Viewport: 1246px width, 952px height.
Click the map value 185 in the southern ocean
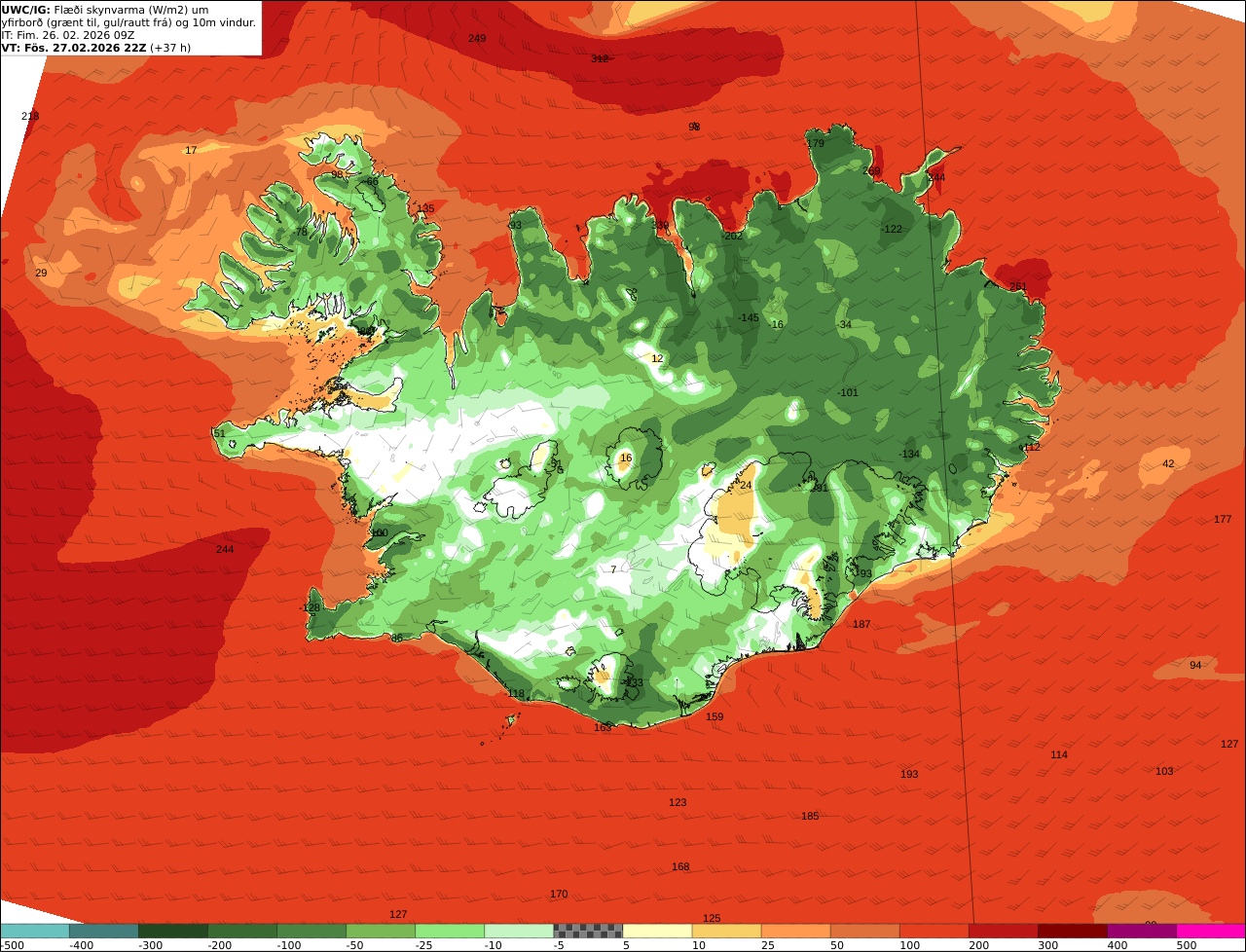810,817
